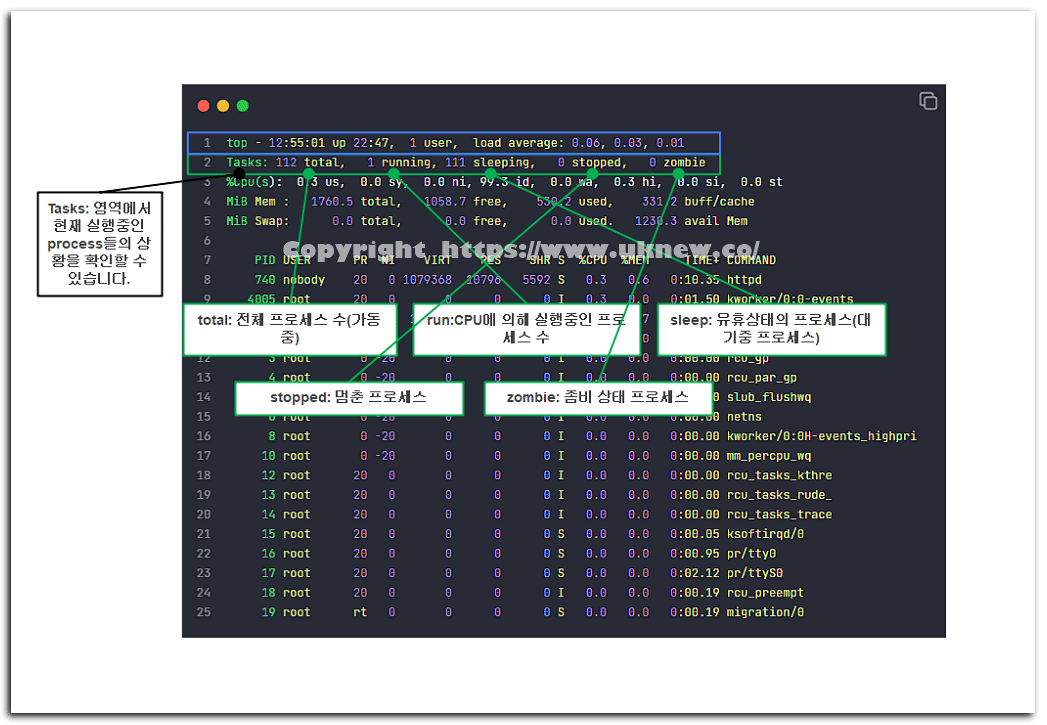Select the "1079368" VIRT value
The image size is (1047, 725).
[x=427, y=280]
